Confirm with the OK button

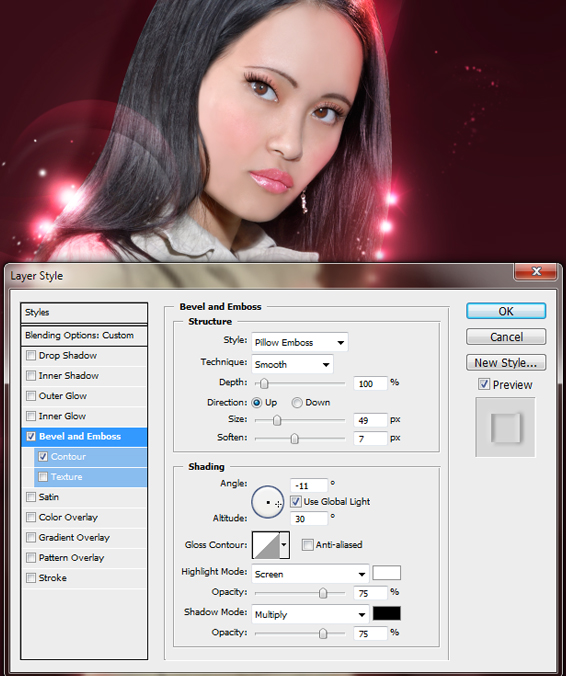tap(506, 311)
